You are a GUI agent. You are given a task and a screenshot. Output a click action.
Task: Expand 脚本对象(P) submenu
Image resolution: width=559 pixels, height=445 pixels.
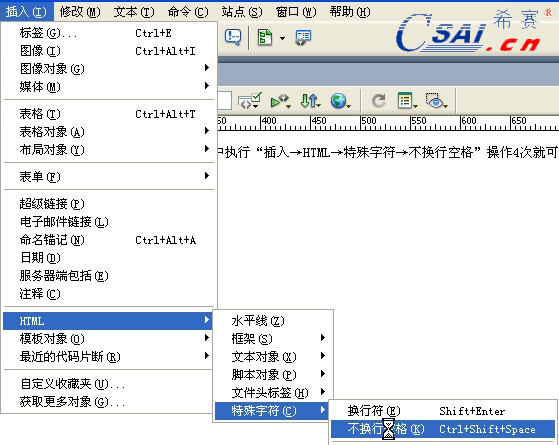[x=273, y=374]
